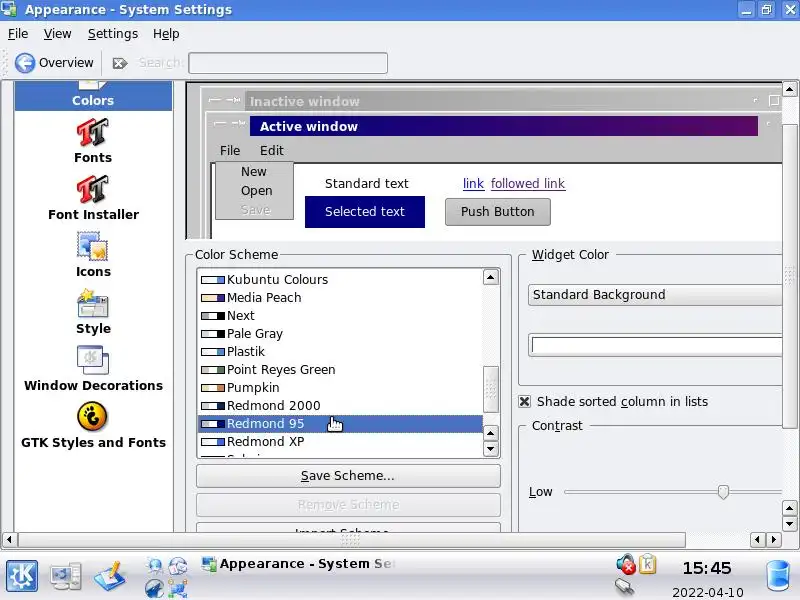This screenshot has height=600, width=800.
Task: Open Window Decorations settings
Action: coord(93,369)
